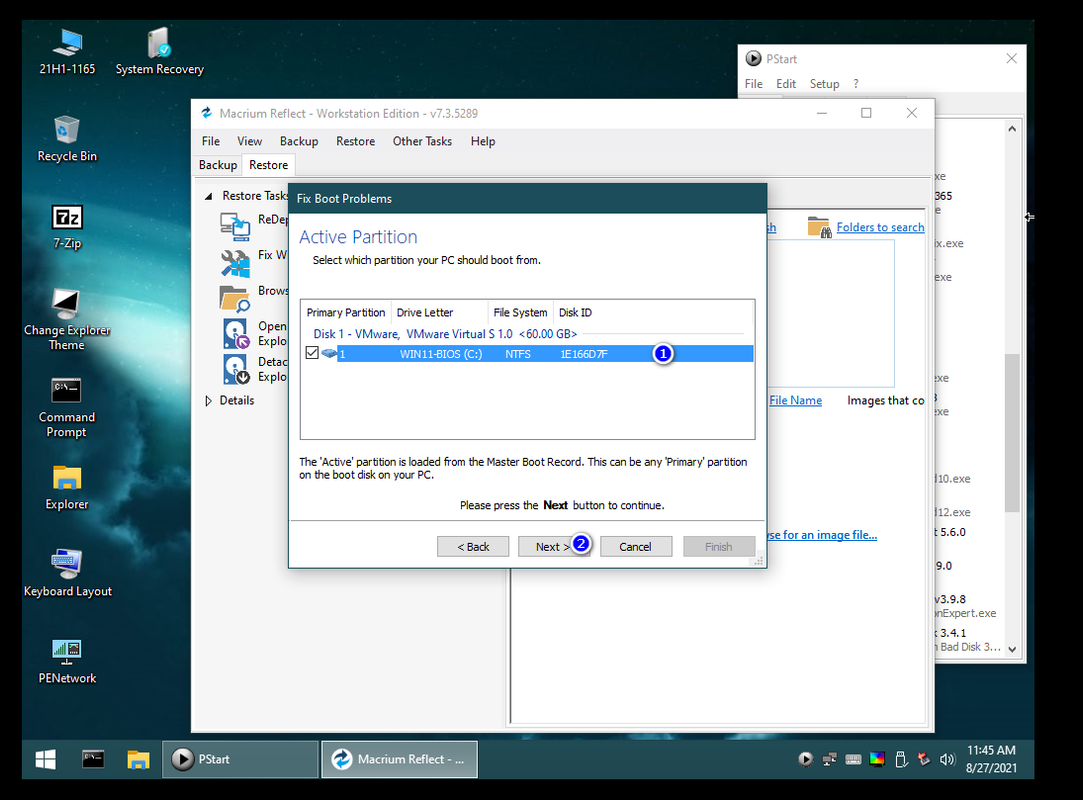Click the Macrium Reflect taskbar button
This screenshot has height=800, width=1083.
399,759
